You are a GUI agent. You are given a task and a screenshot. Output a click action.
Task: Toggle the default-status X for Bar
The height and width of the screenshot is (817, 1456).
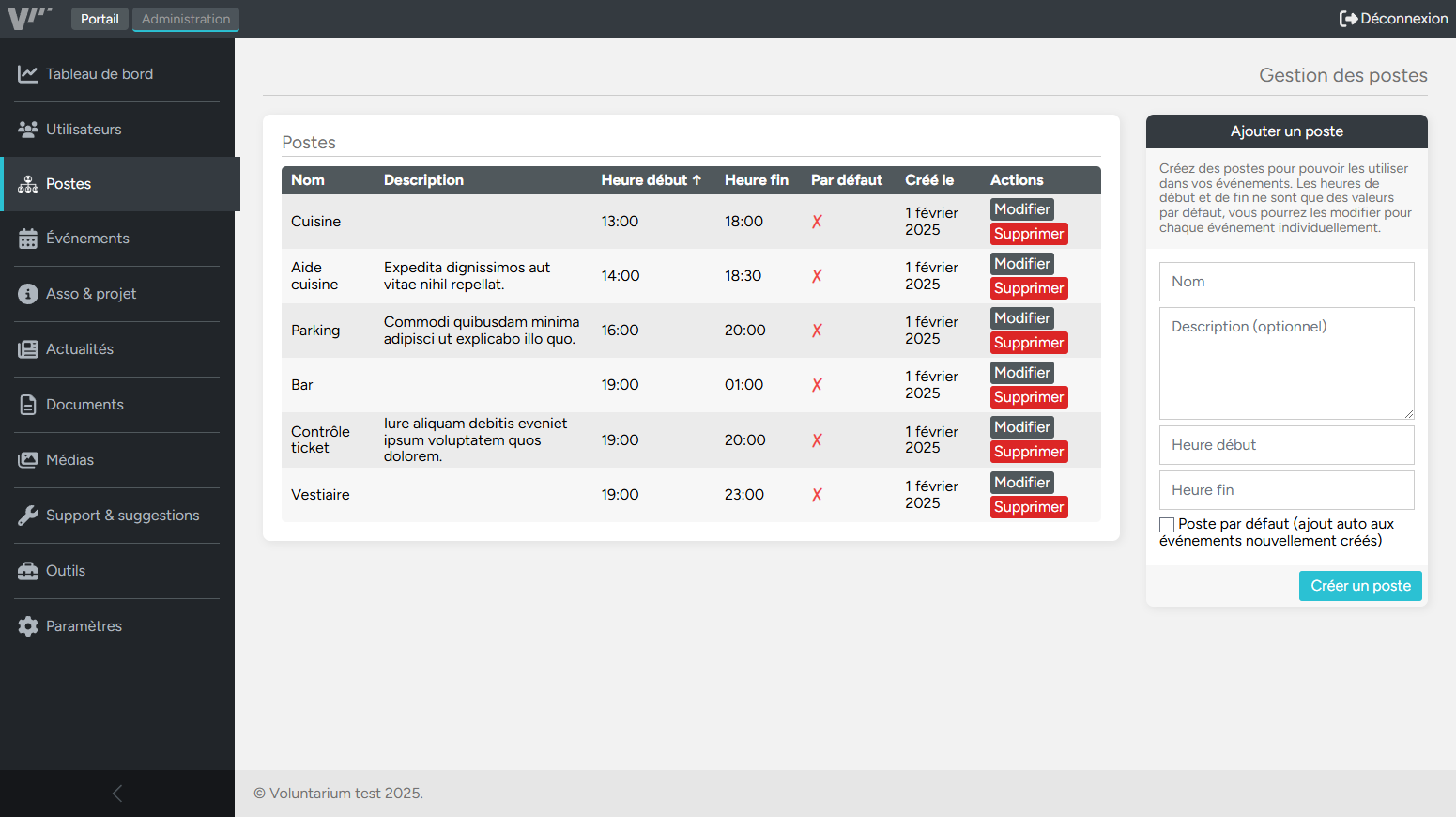[x=817, y=384]
